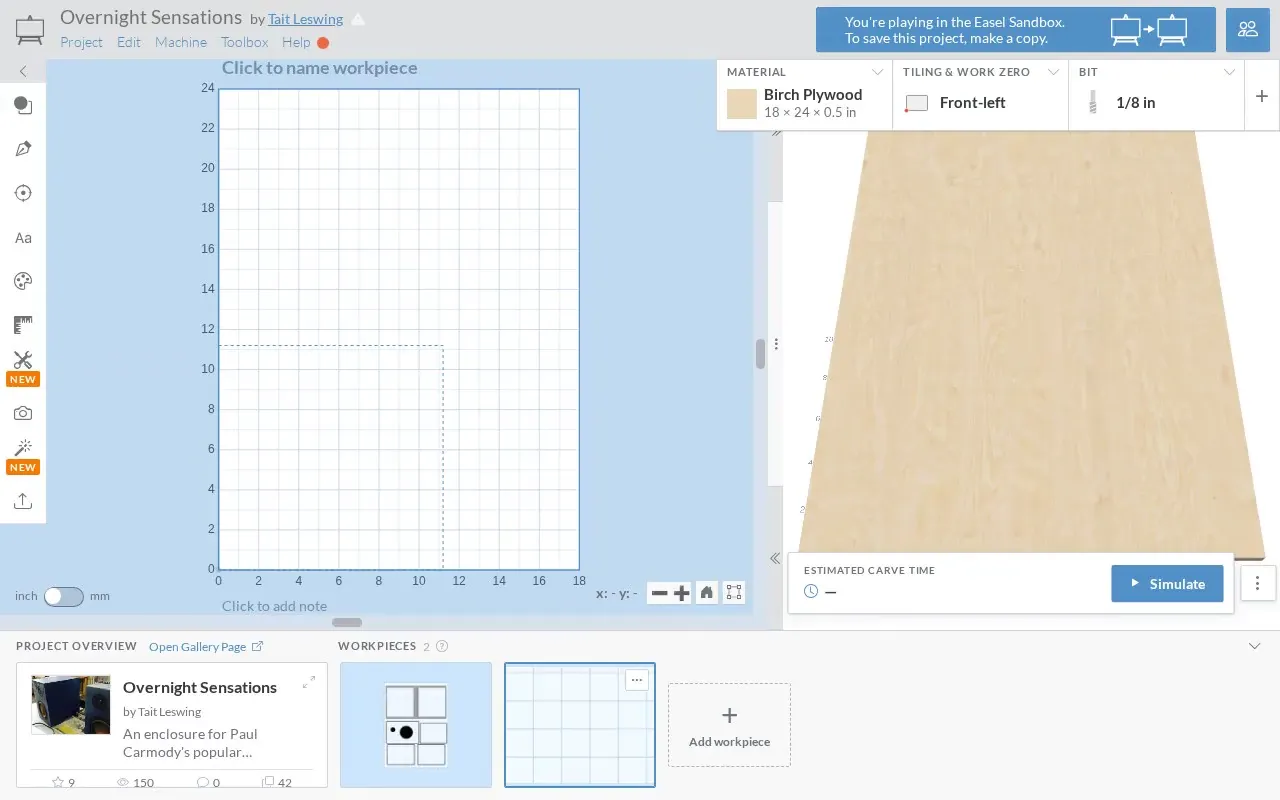Open the icon library palette tool
1280x800 pixels.
point(23,281)
